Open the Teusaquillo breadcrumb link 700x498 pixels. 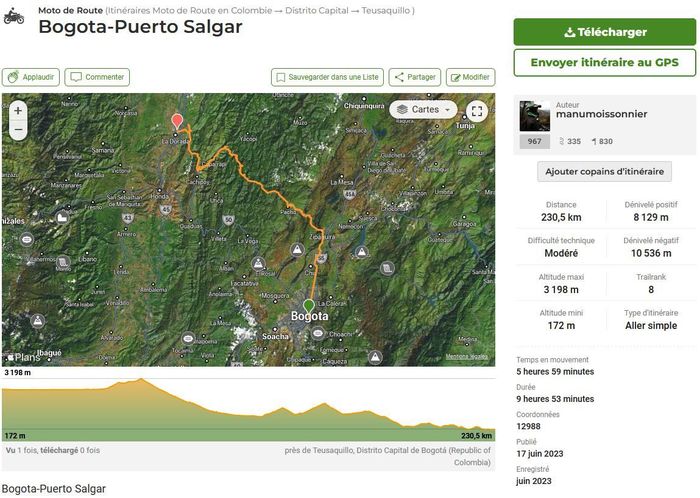click(388, 10)
